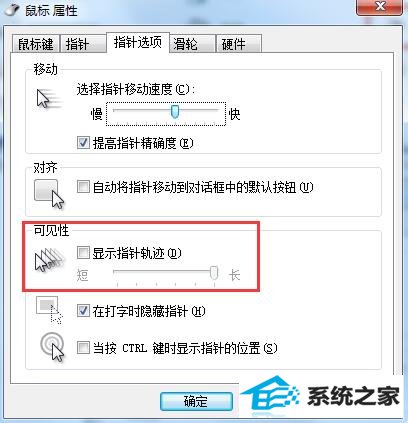Close the 鼠标 属性 dialog

pos(380,7)
